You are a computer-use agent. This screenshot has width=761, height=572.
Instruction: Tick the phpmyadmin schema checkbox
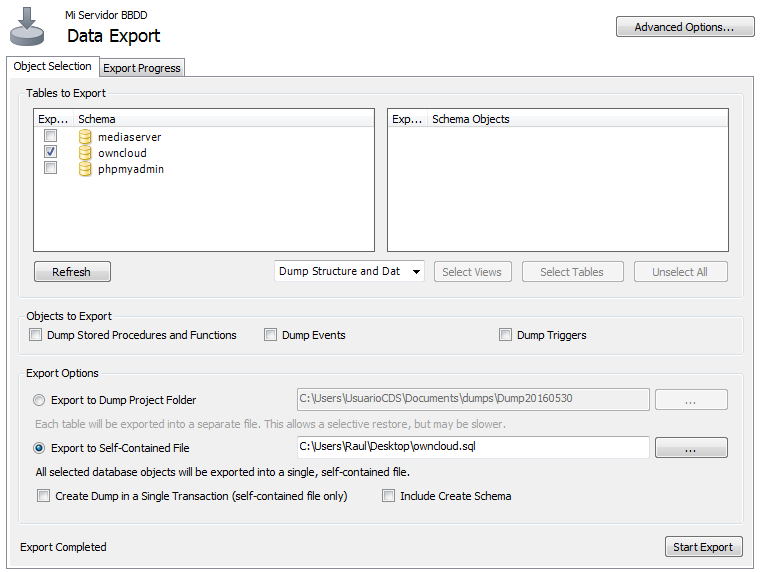click(x=50, y=169)
